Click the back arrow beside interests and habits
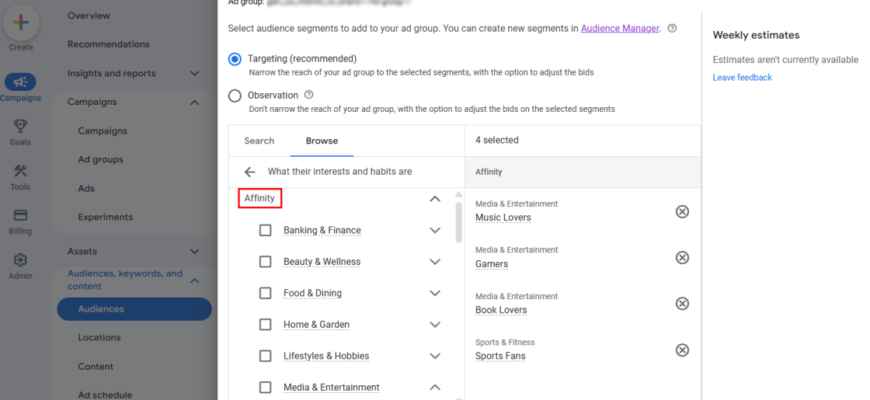This screenshot has width=870, height=400. pos(250,172)
